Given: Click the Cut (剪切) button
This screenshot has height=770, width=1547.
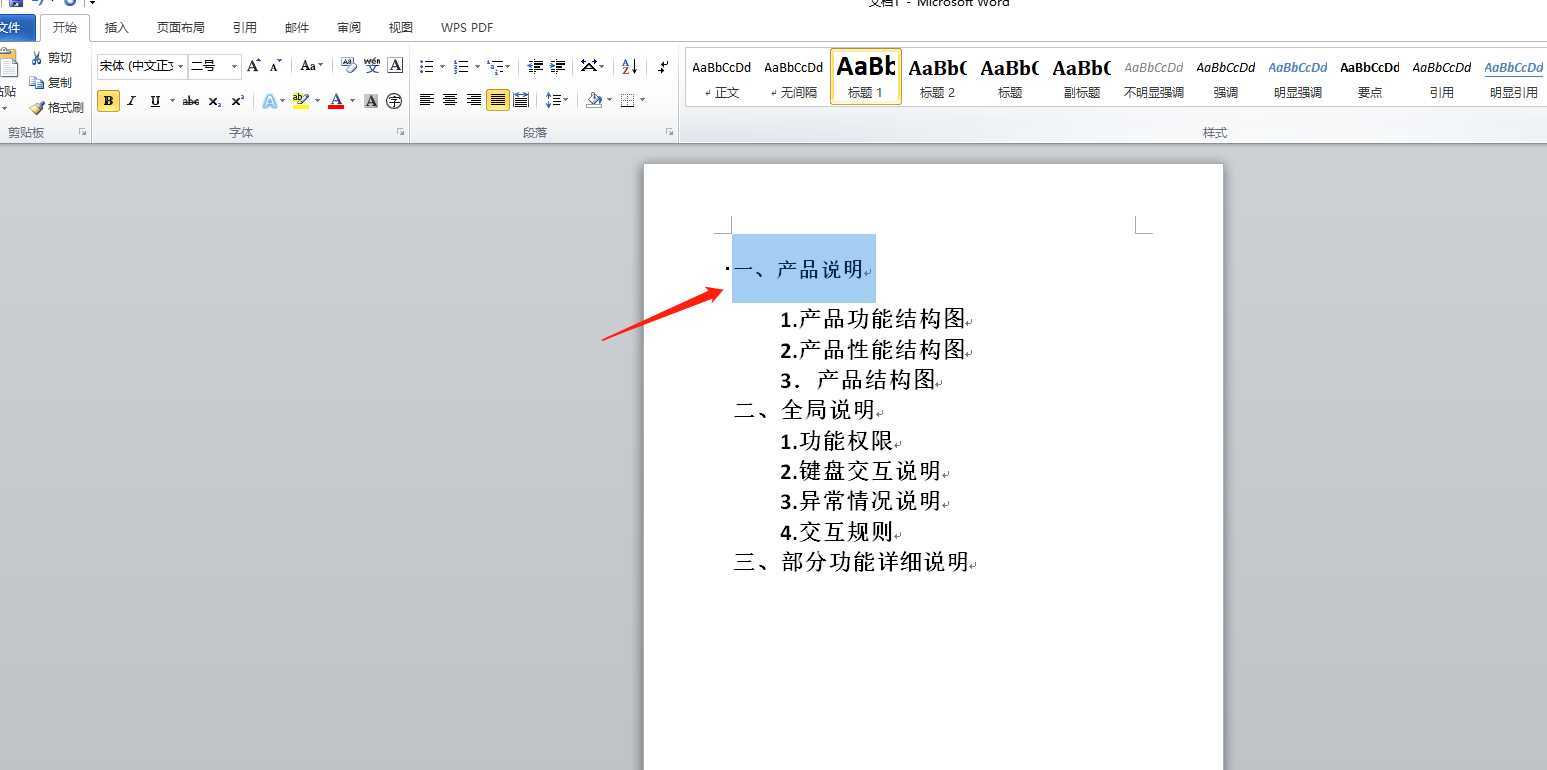Looking at the screenshot, I should [52, 58].
